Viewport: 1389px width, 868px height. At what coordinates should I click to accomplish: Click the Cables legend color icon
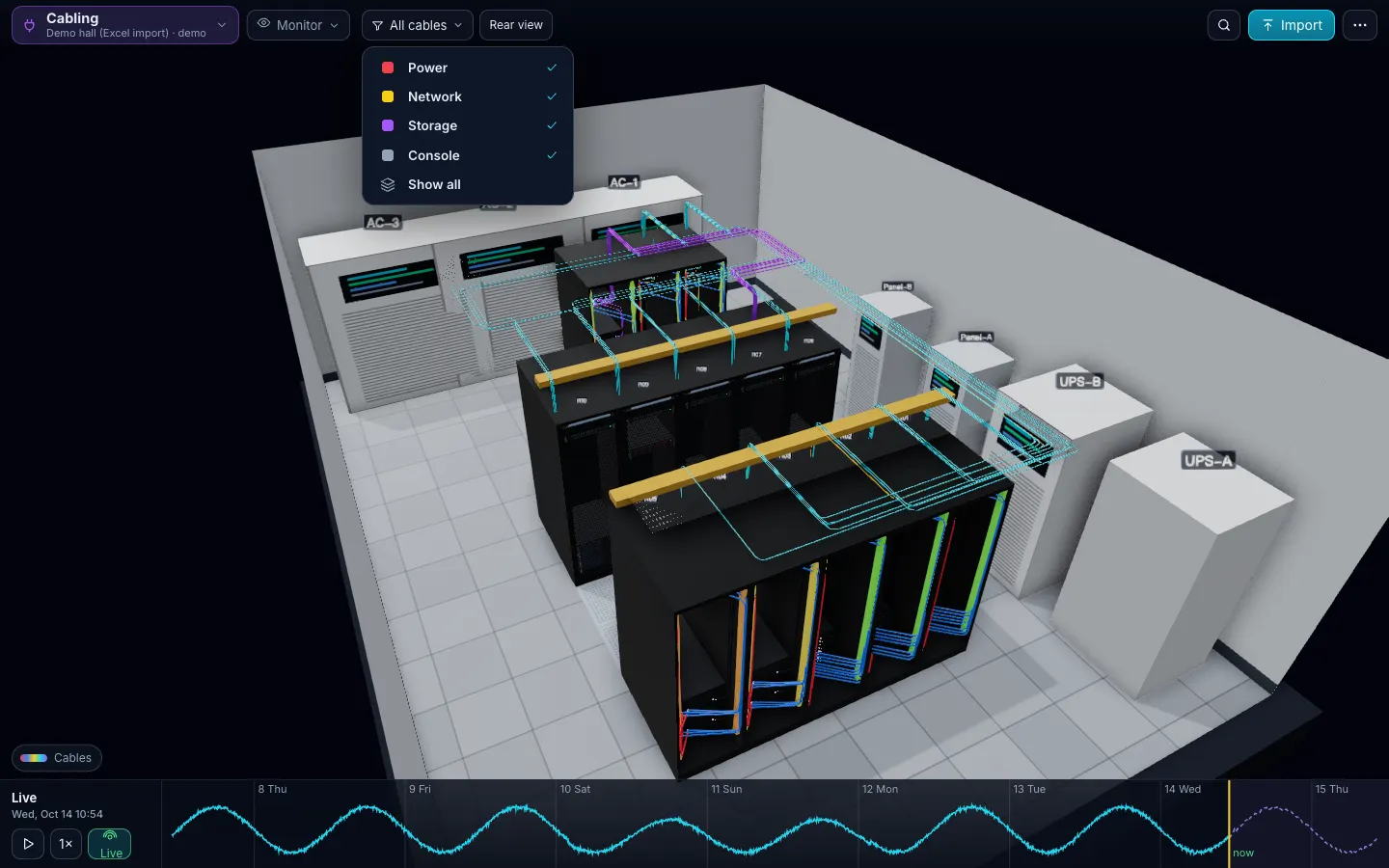coord(34,758)
